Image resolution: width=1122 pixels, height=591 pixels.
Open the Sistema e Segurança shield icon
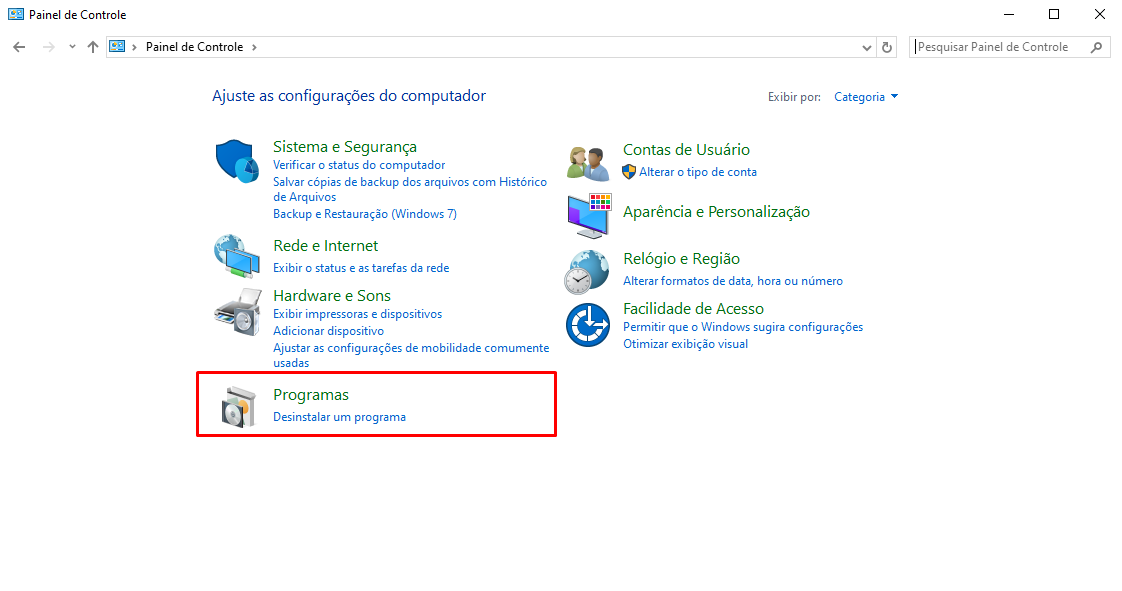pyautogui.click(x=237, y=162)
